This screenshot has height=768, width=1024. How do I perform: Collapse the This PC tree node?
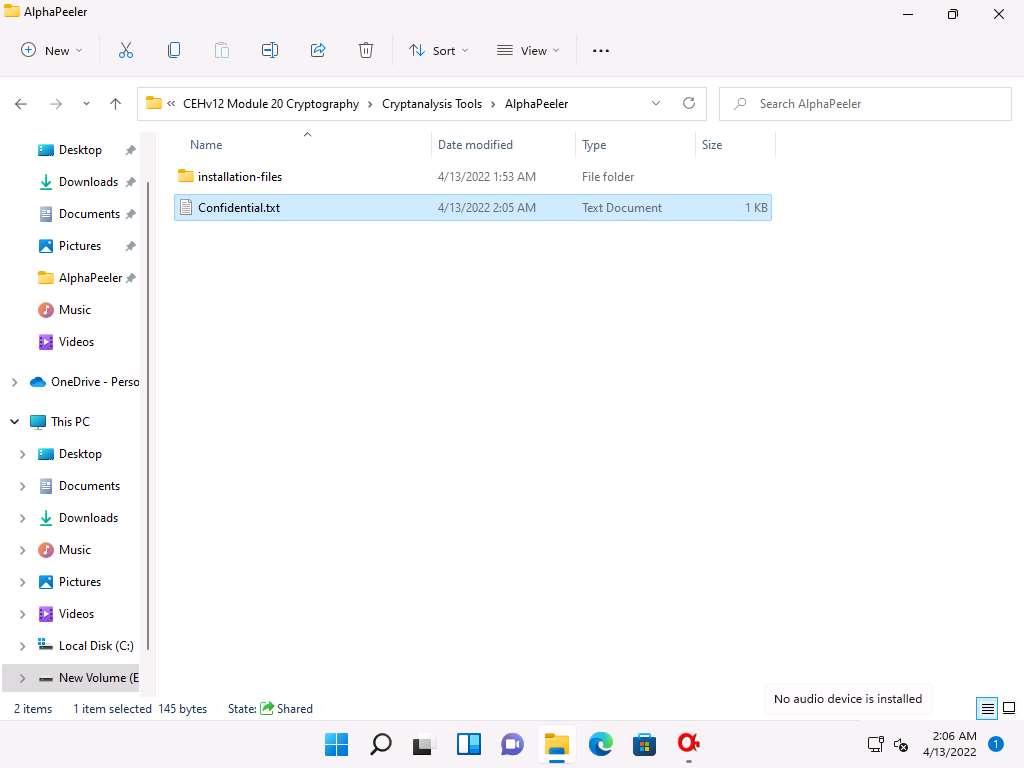tap(14, 422)
